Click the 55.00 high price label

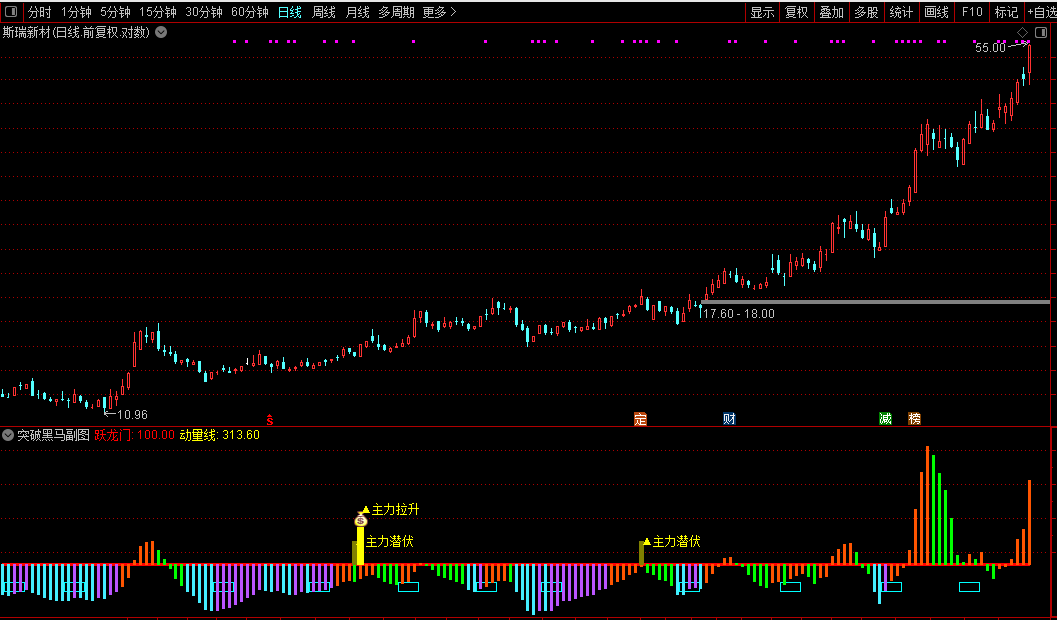pyautogui.click(x=990, y=48)
